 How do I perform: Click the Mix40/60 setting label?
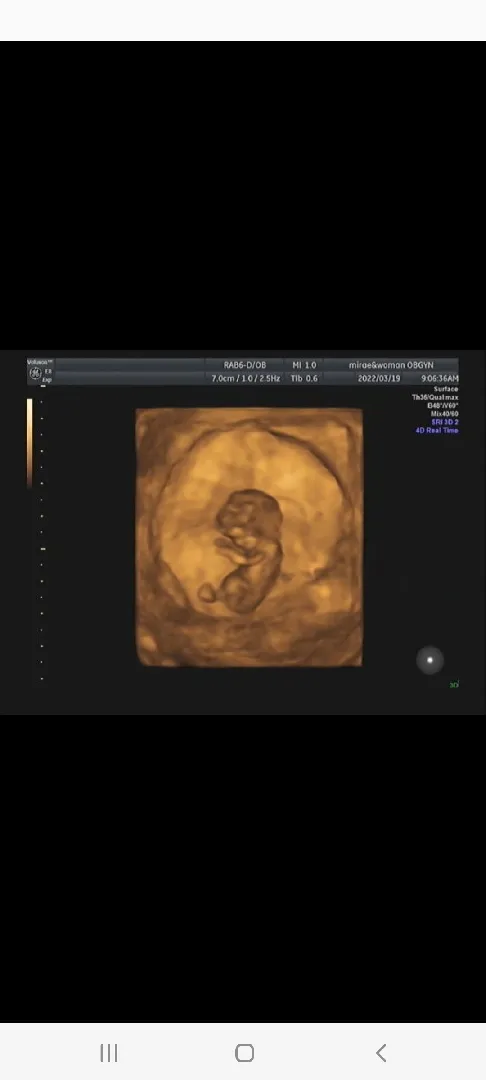(445, 414)
